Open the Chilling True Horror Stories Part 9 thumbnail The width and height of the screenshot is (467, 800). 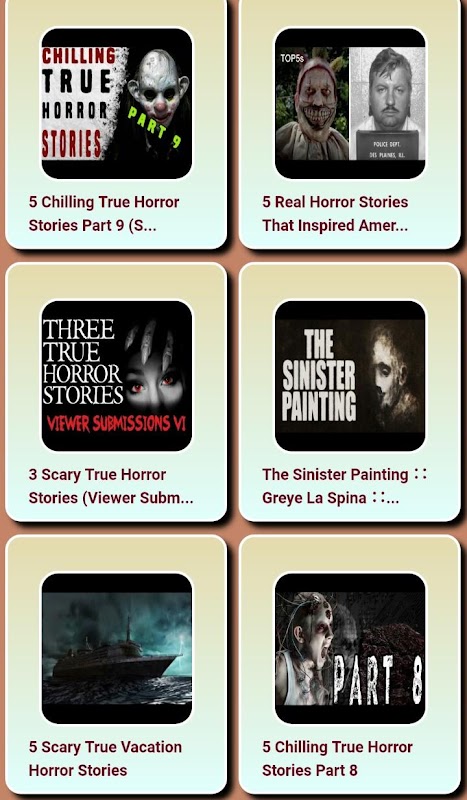pos(116,104)
